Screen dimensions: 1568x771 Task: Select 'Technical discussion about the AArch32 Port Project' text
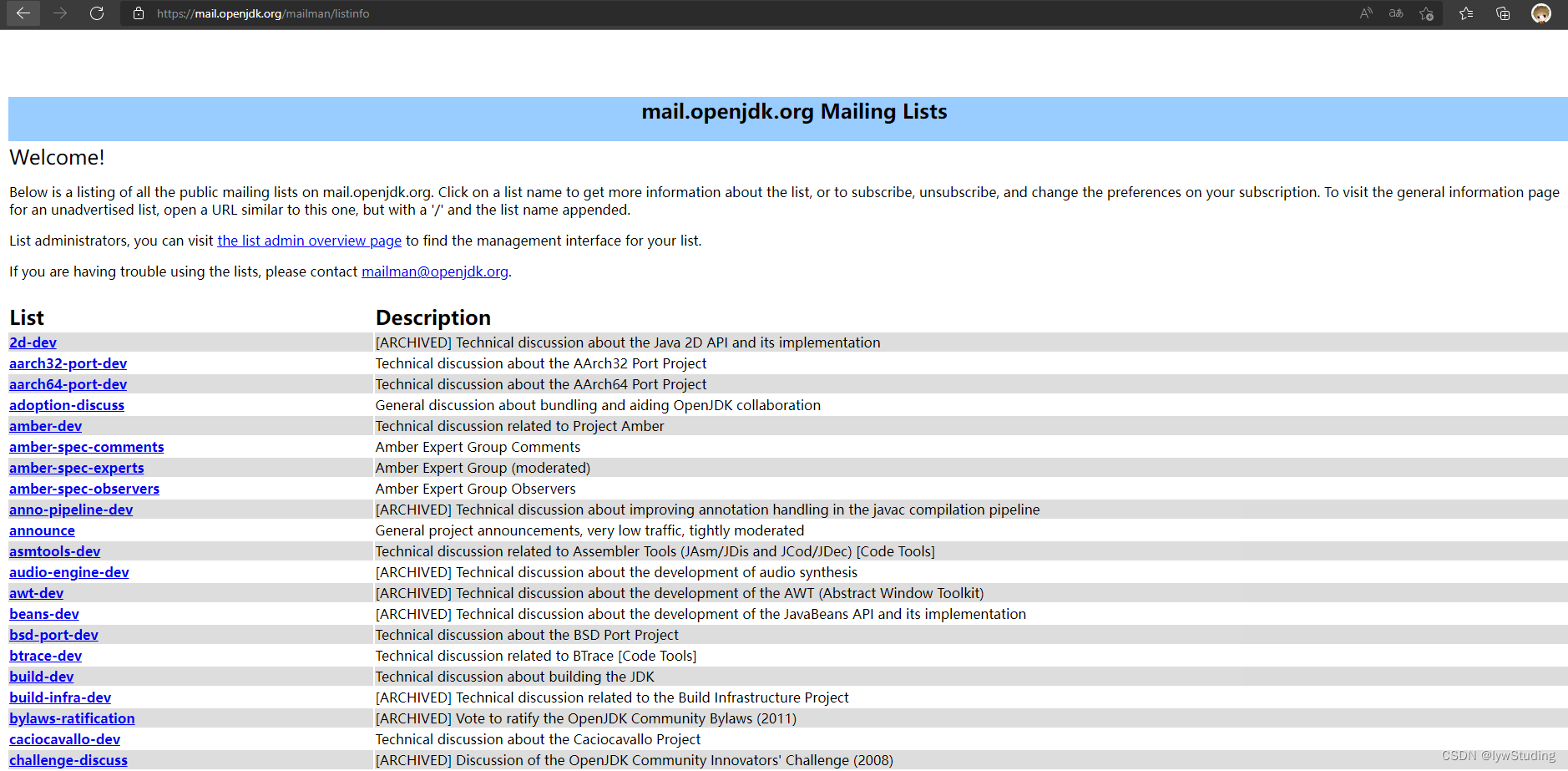point(541,363)
